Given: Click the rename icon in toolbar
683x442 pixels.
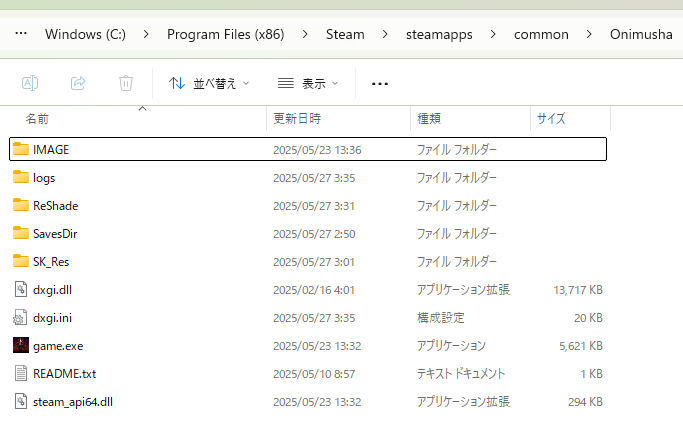Looking at the screenshot, I should tap(30, 83).
